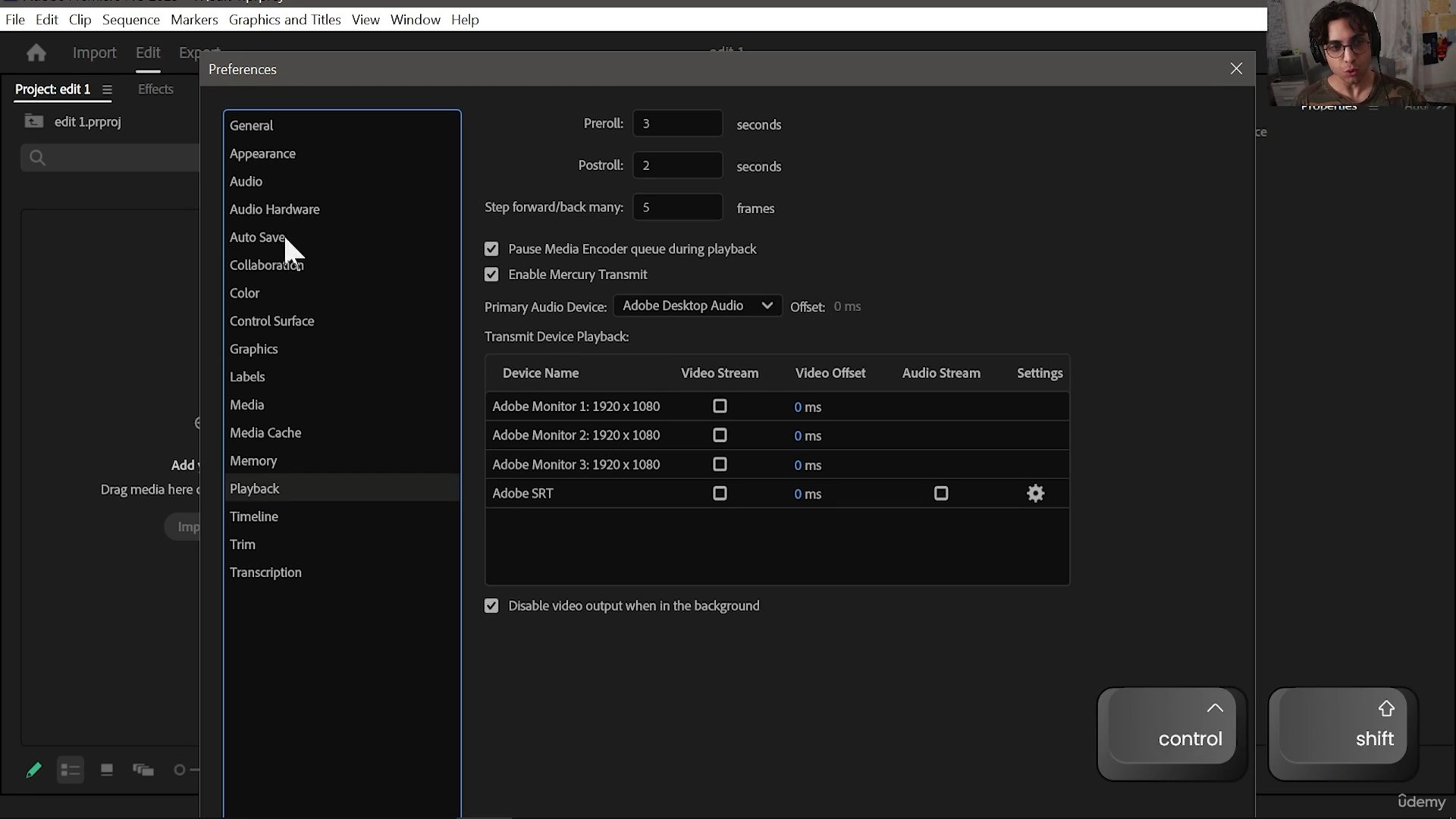Open the Sequence menu
1456x819 pixels.
(130, 20)
